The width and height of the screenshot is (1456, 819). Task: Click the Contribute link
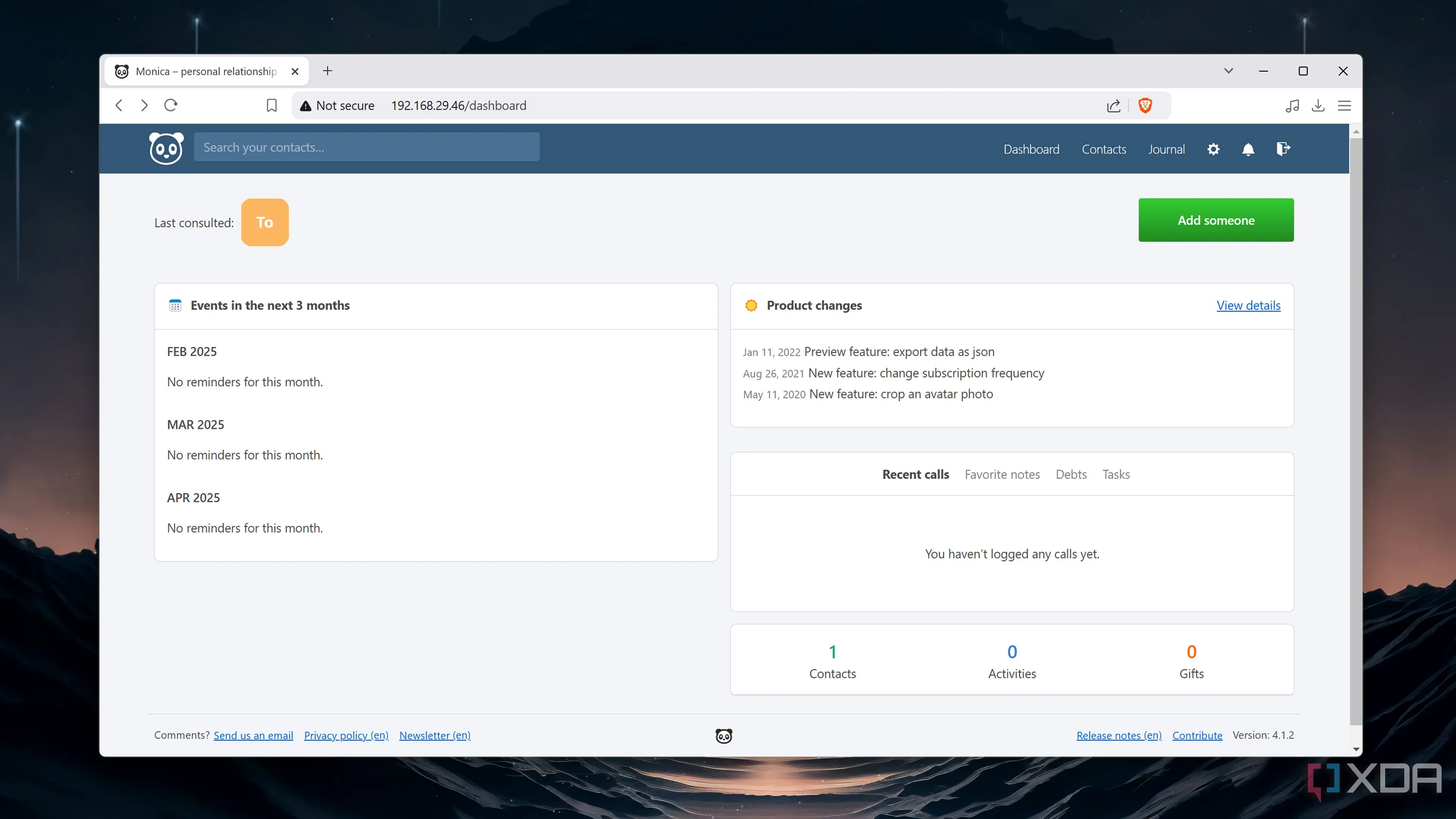pos(1197,735)
